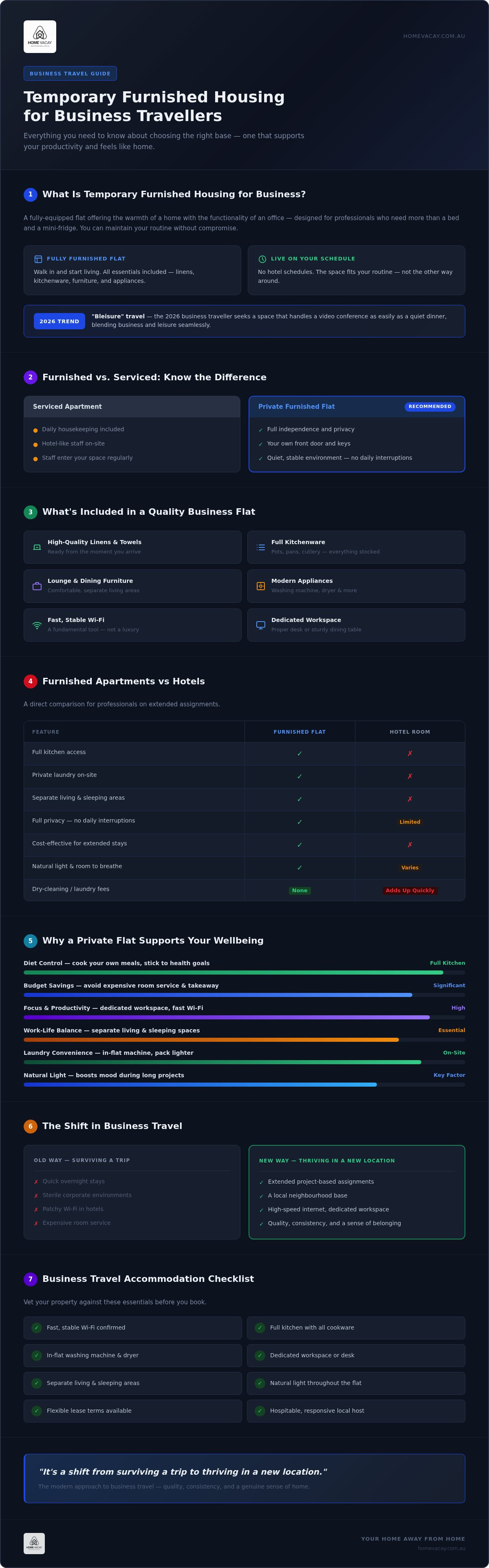Click the green 'None' tag in the table

[x=299, y=891]
